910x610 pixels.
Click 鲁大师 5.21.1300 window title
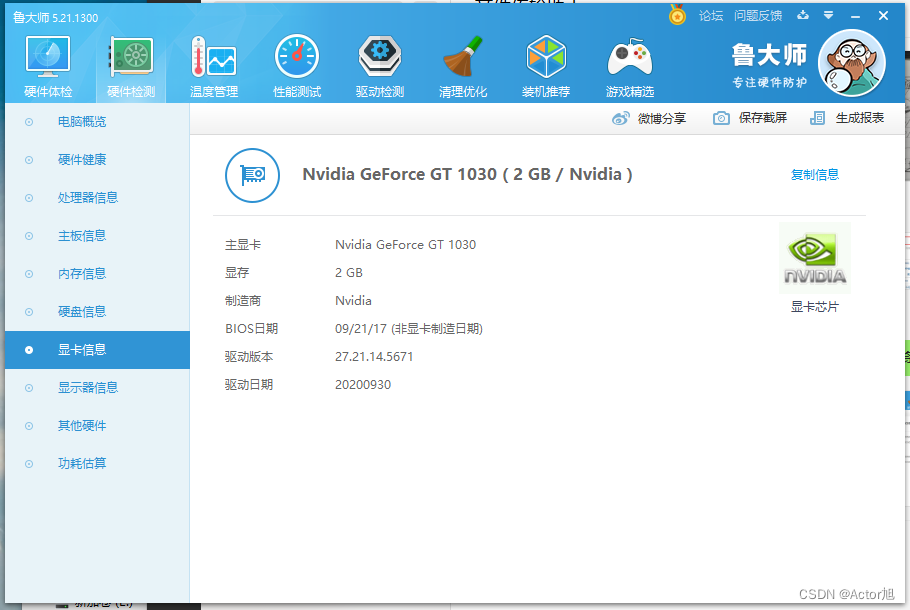pyautogui.click(x=55, y=18)
